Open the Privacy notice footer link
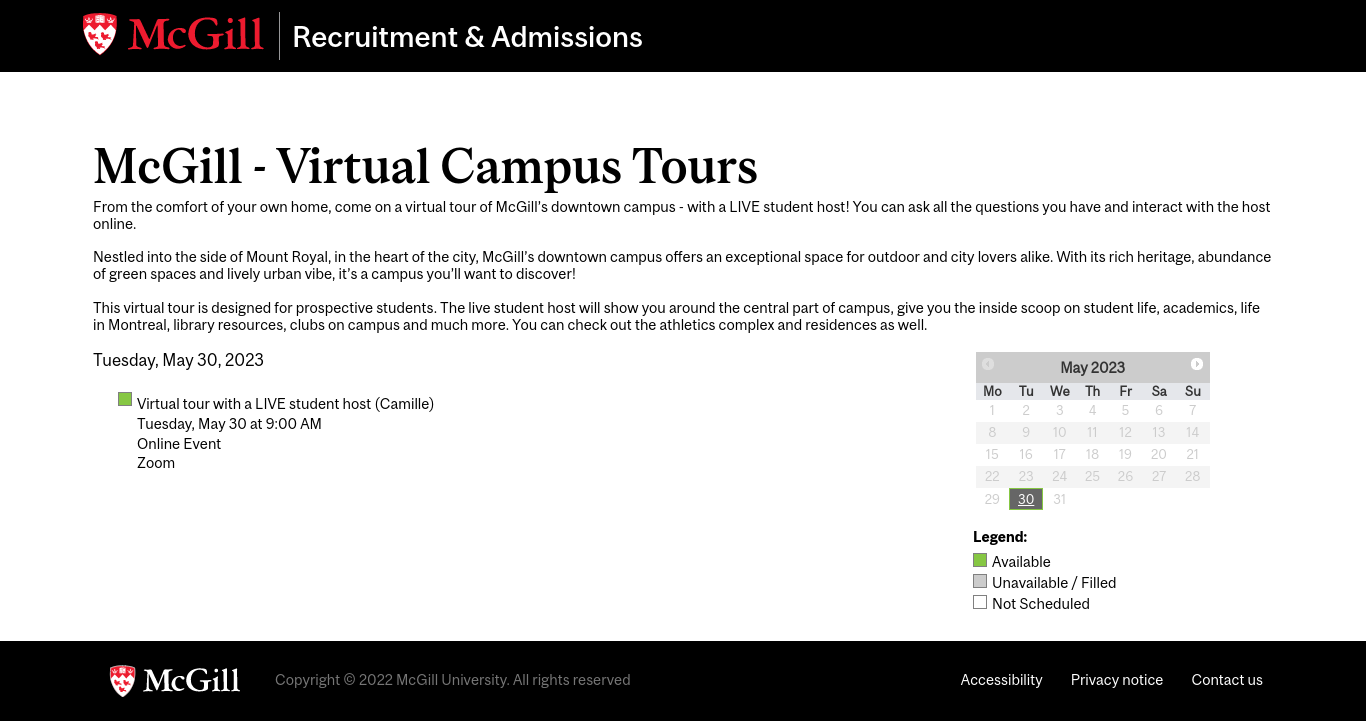 coord(1117,680)
